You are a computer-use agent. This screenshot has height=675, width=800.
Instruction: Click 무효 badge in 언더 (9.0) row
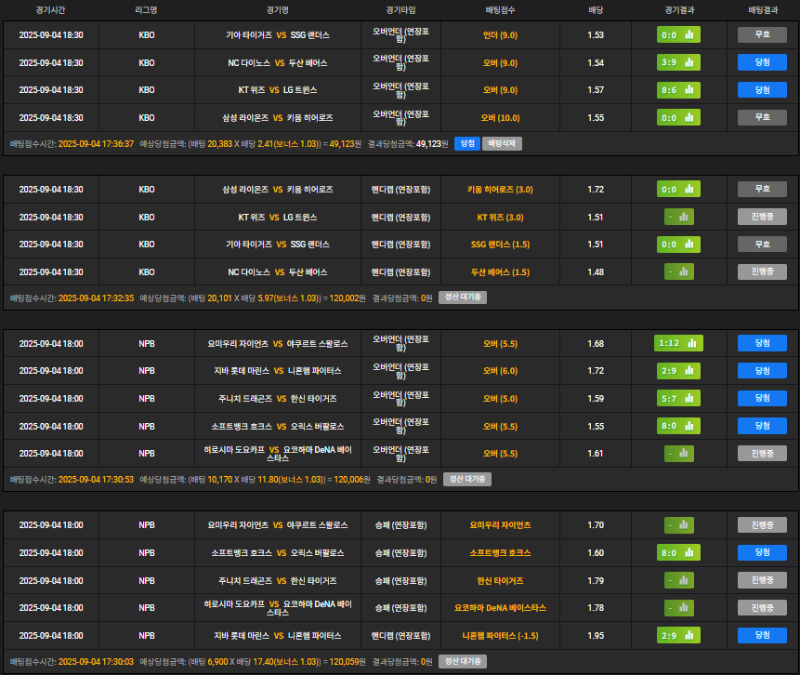762,35
